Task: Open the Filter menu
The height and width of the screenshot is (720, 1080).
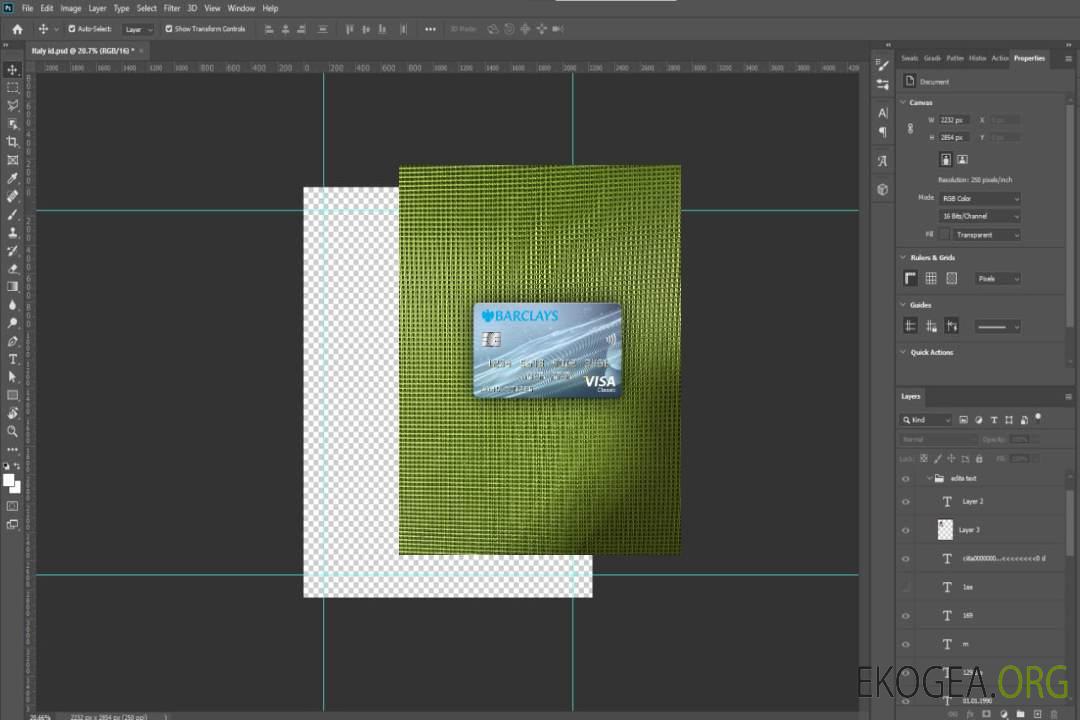Action: pos(172,8)
